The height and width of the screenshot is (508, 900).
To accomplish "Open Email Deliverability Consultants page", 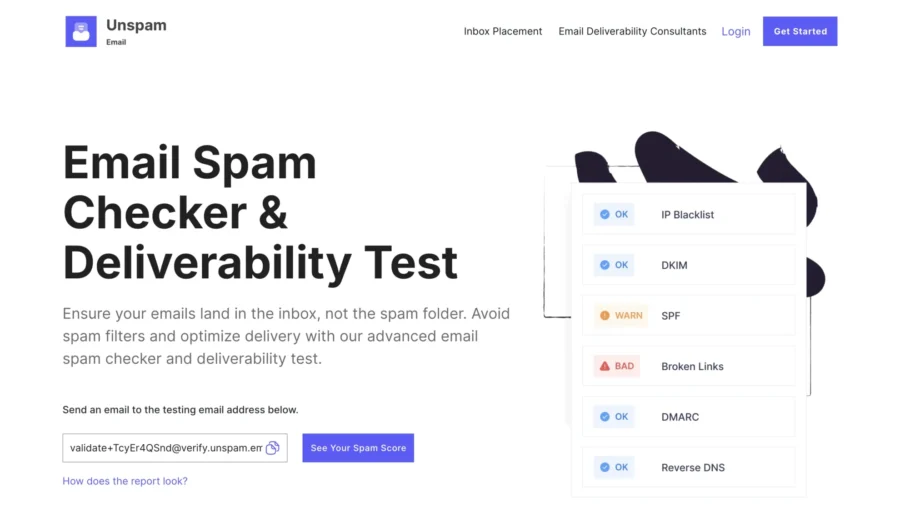I will 632,31.
